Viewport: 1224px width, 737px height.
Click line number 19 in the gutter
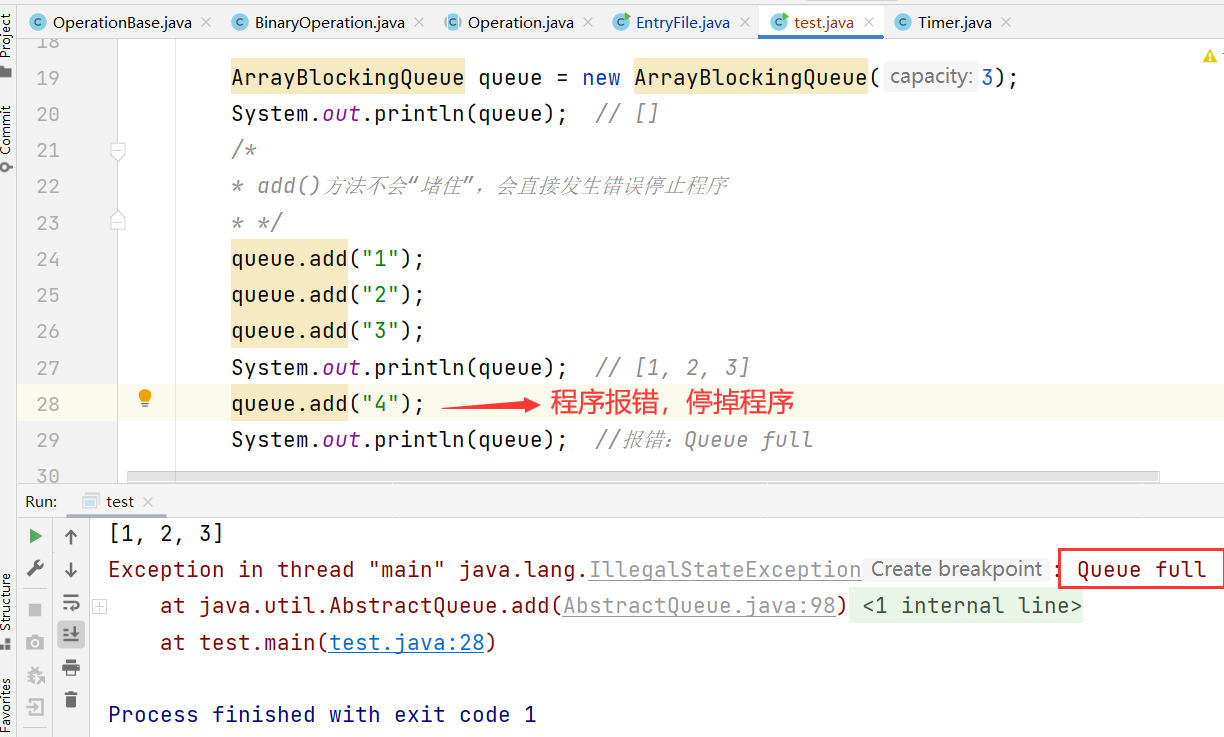tap(48, 78)
